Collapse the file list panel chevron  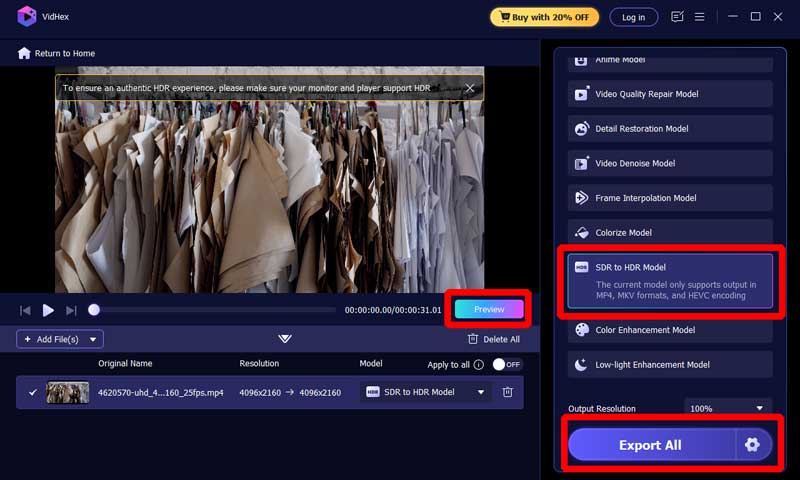coord(285,339)
